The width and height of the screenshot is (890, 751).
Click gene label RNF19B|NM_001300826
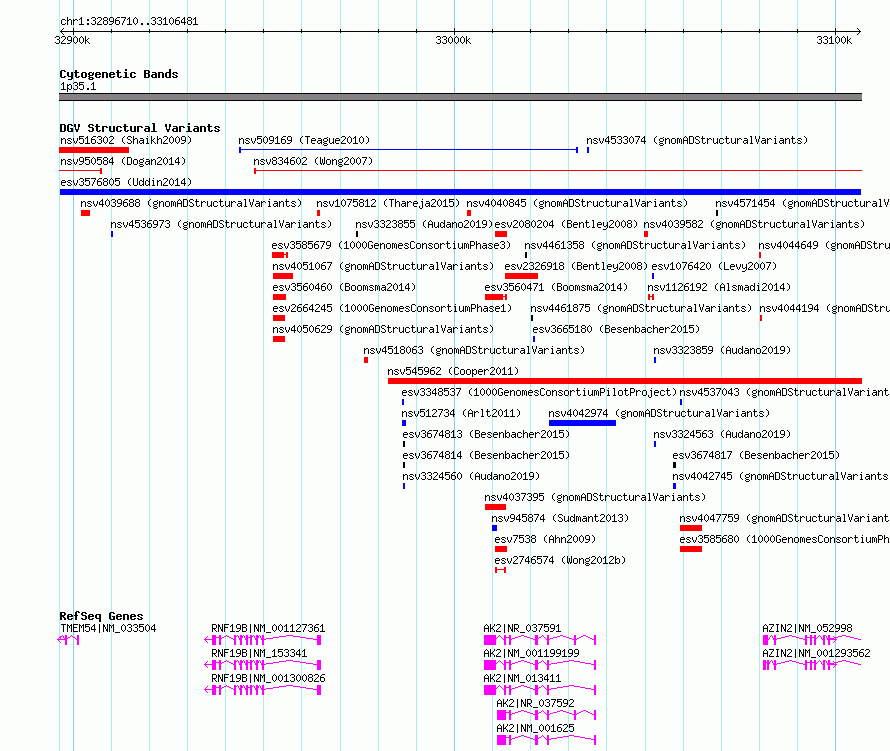268,678
